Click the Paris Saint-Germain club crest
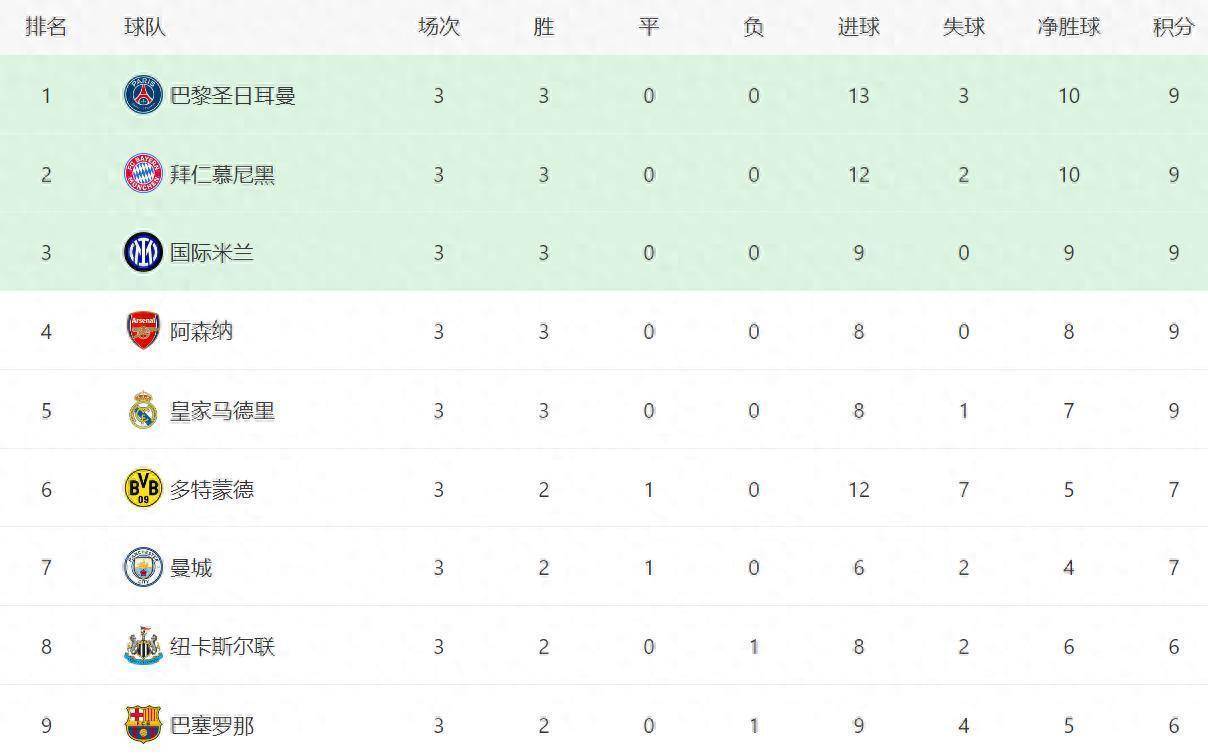This screenshot has width=1208, height=756. point(143,95)
